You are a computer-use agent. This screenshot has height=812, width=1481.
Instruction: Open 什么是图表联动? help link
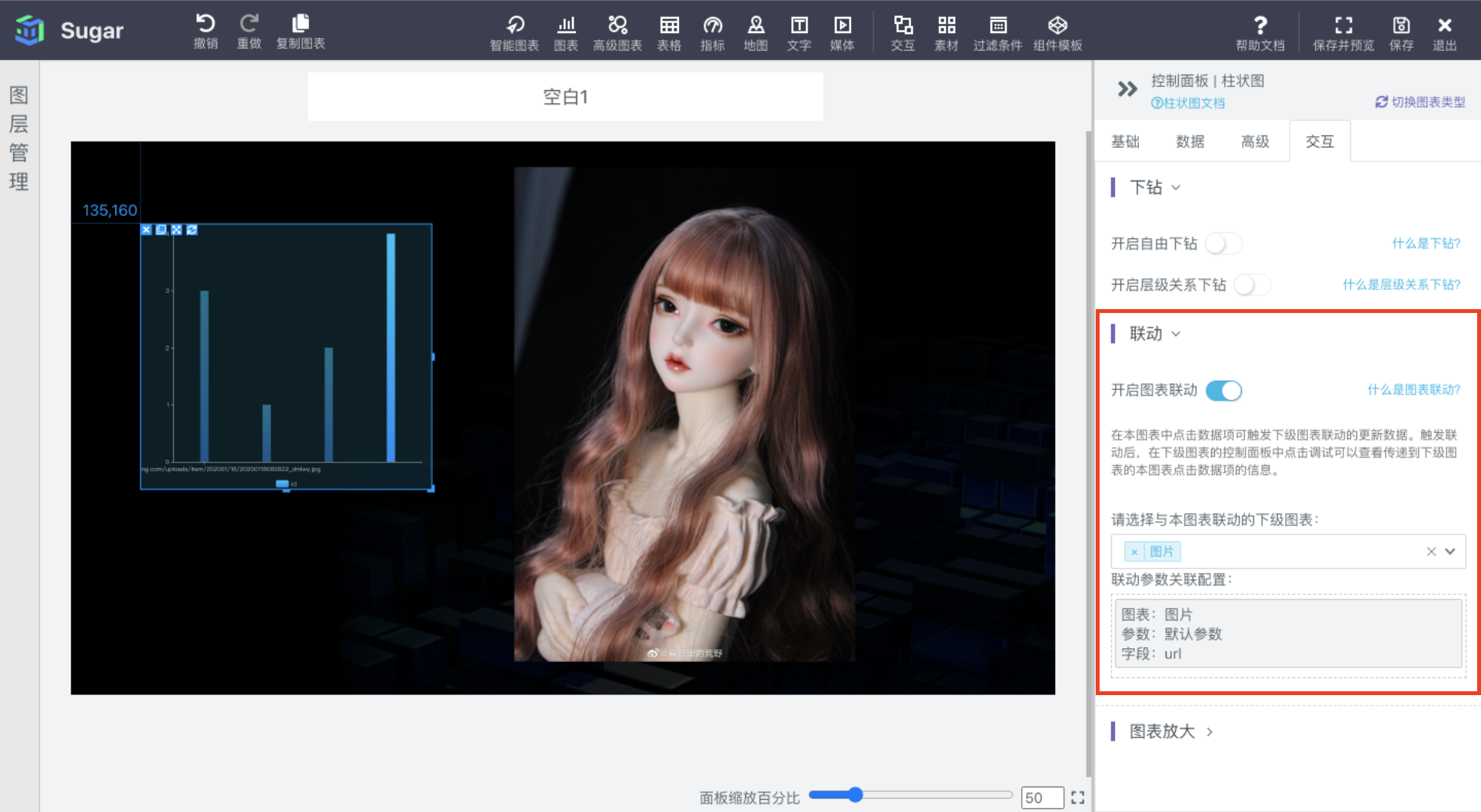pyautogui.click(x=1414, y=390)
